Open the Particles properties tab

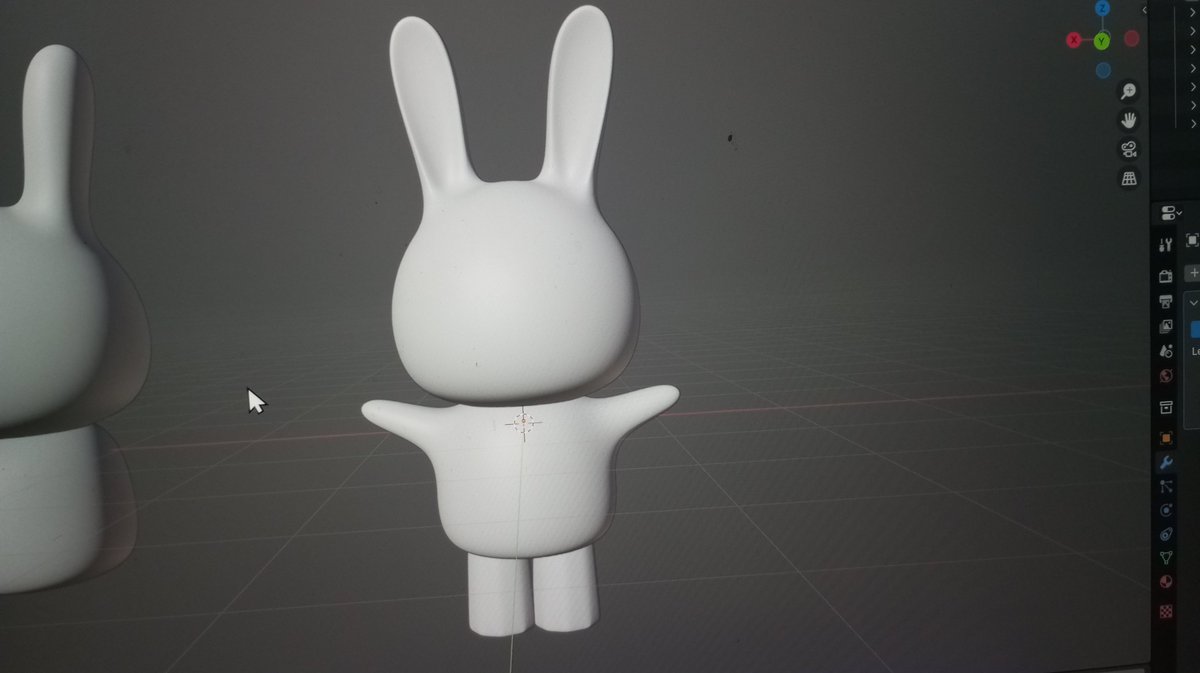coord(1165,487)
